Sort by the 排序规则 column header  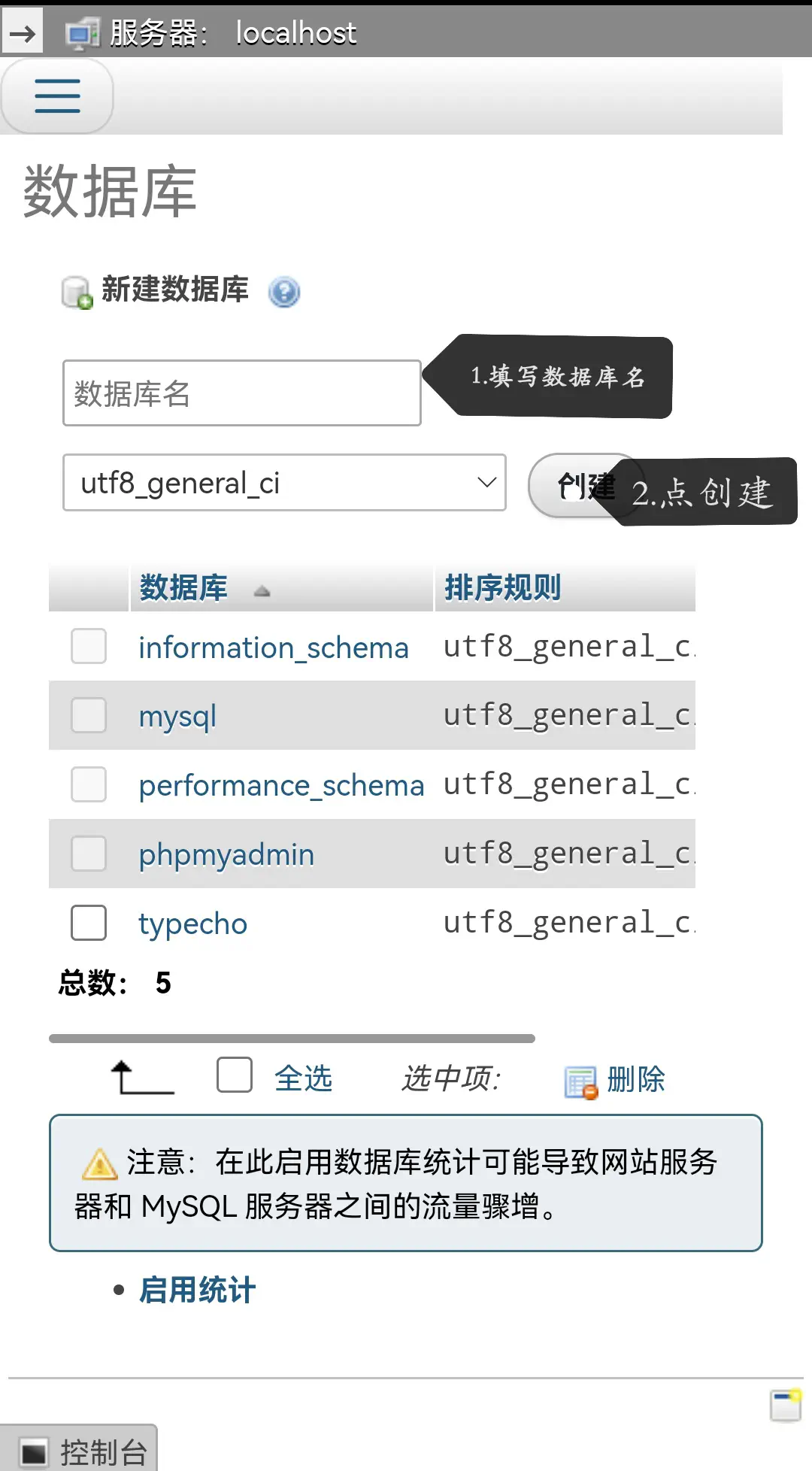(503, 588)
